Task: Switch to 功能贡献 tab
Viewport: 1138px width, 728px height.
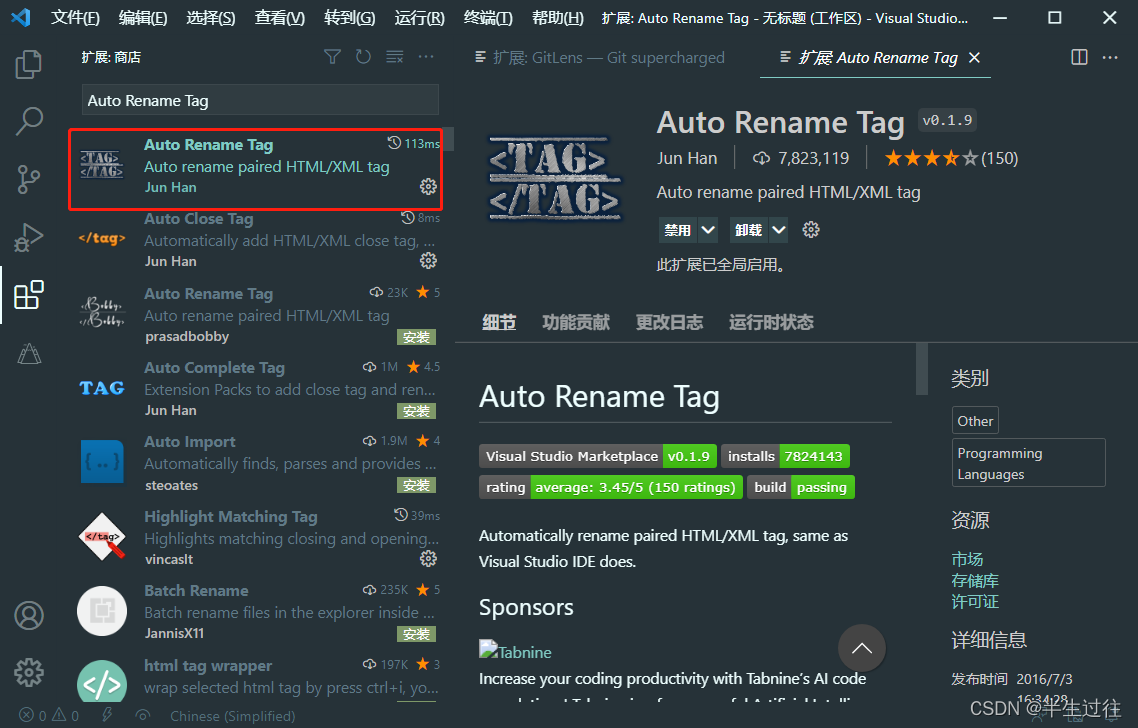Action: [x=576, y=322]
